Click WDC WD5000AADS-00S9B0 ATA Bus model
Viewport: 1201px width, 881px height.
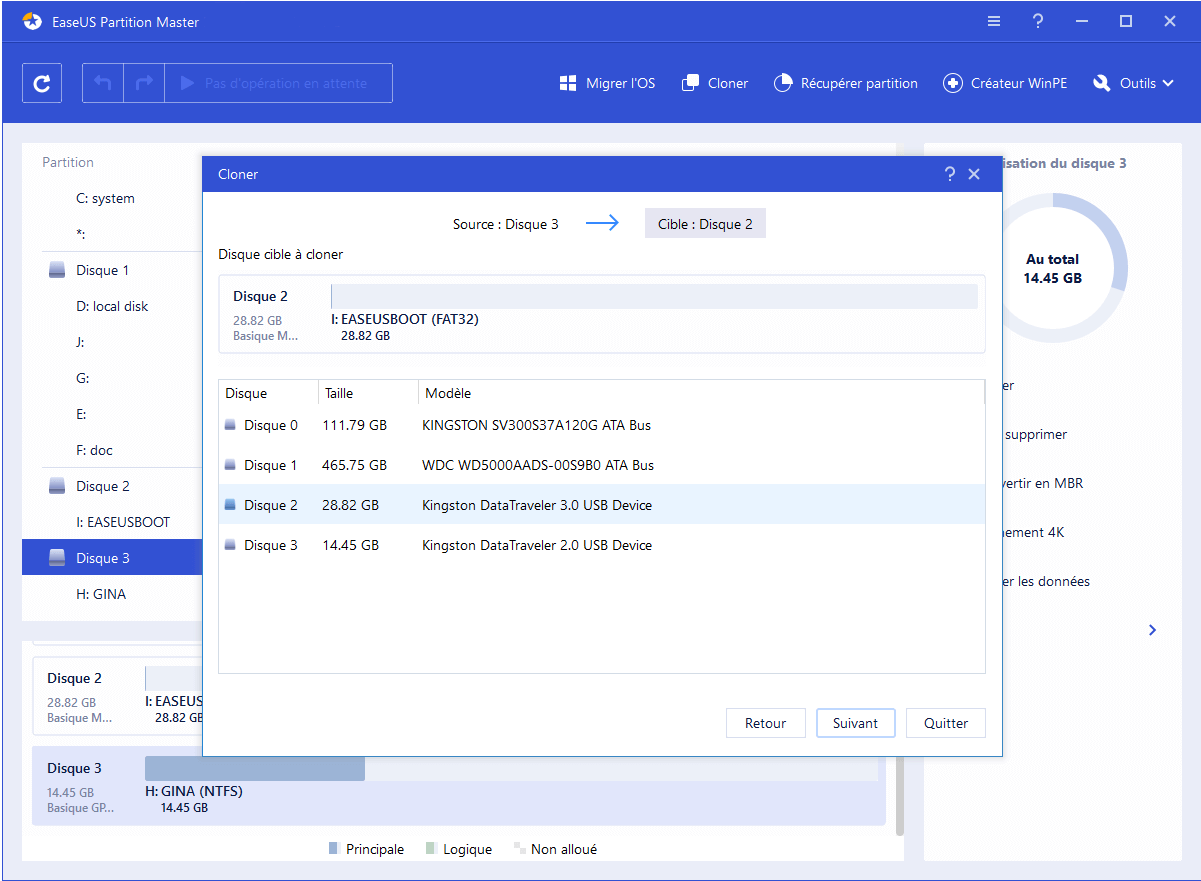tap(538, 465)
